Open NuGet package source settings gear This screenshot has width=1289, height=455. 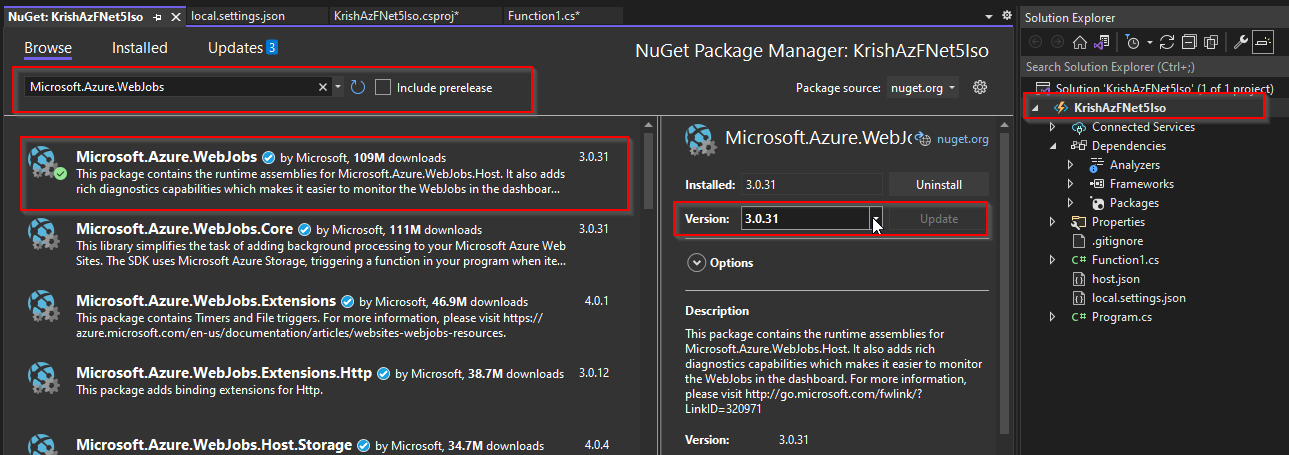[x=980, y=87]
